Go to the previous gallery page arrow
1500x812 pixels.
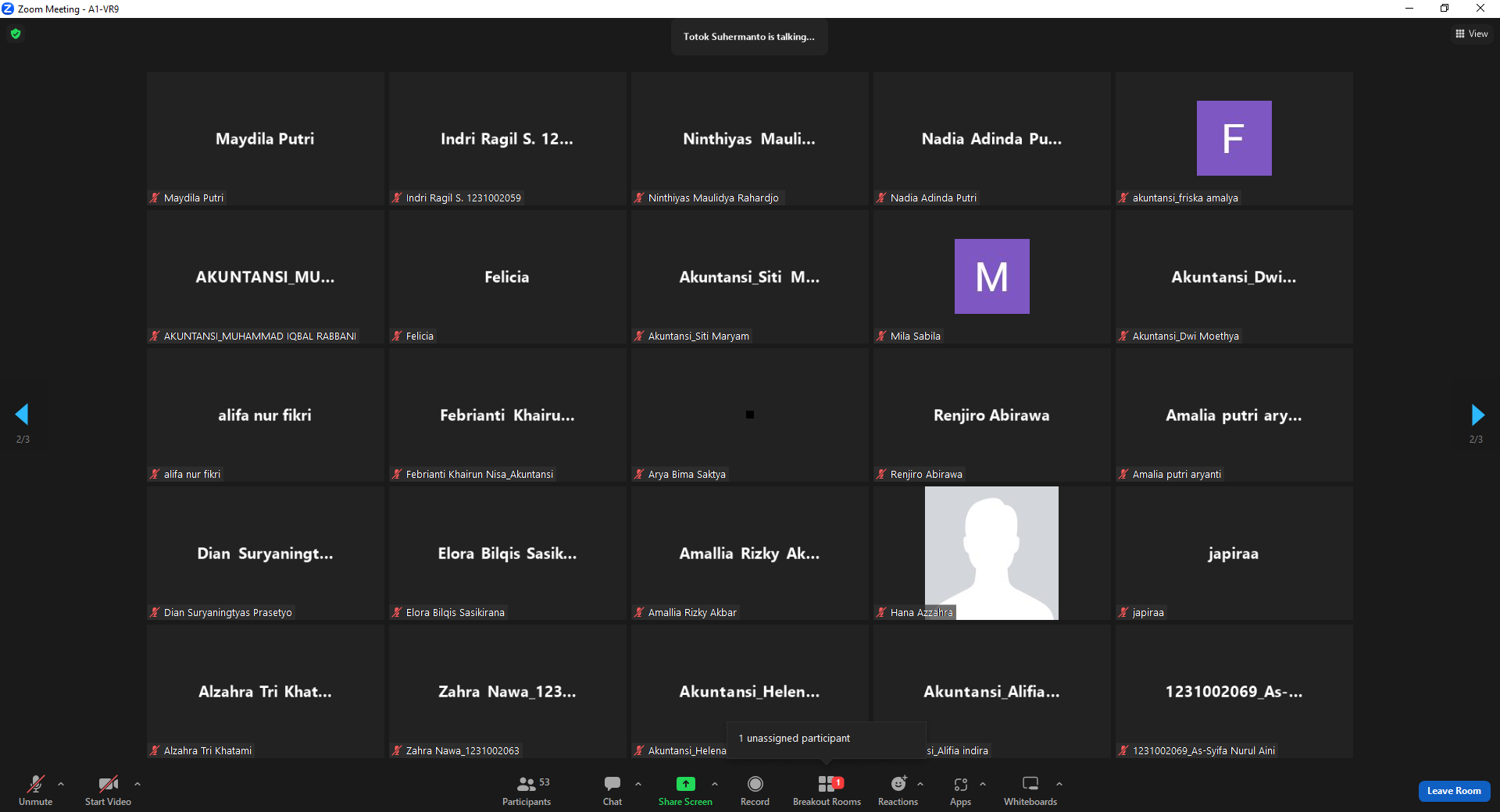point(22,415)
